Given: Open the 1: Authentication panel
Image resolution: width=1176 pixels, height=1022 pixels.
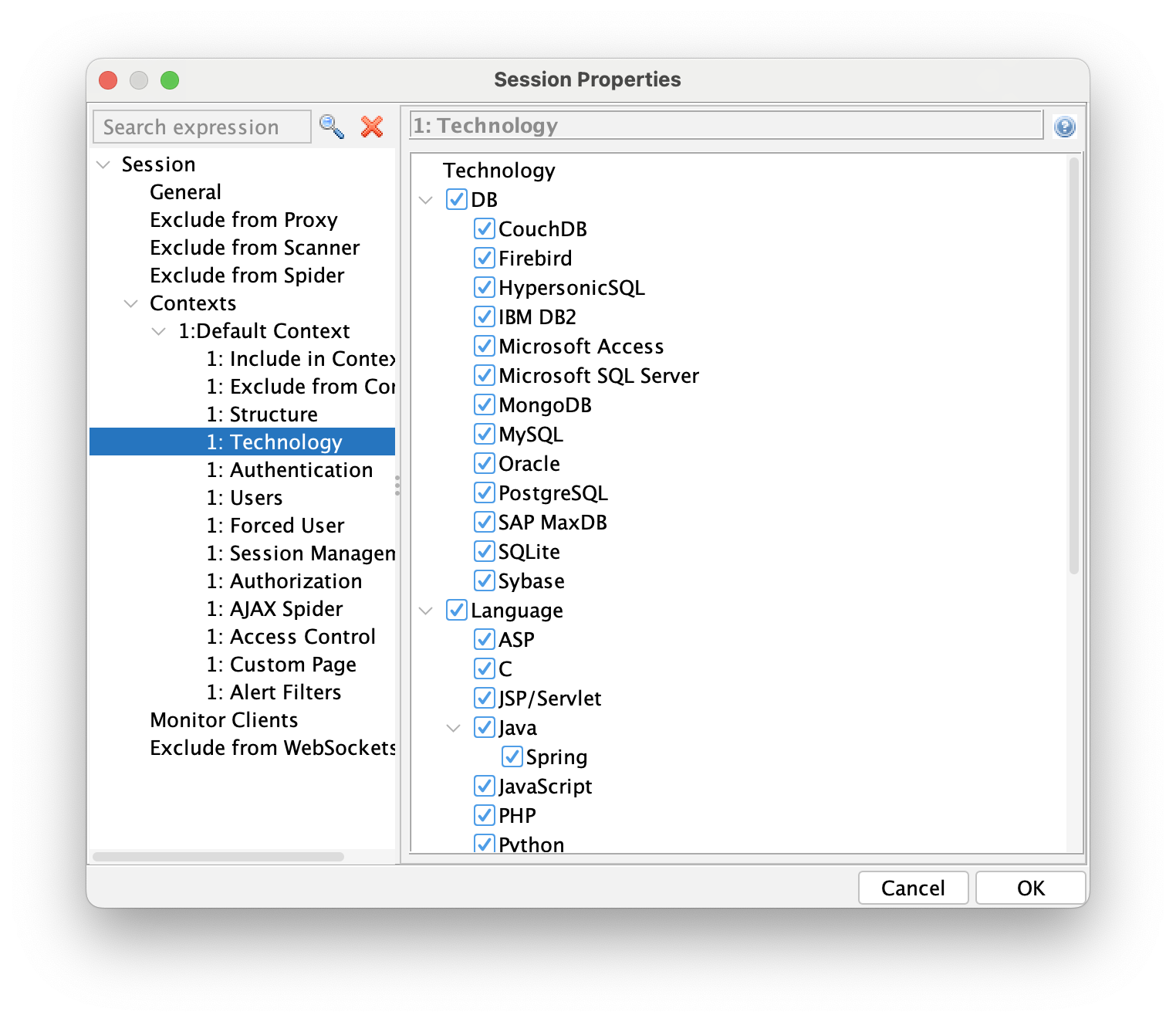Looking at the screenshot, I should pos(289,470).
